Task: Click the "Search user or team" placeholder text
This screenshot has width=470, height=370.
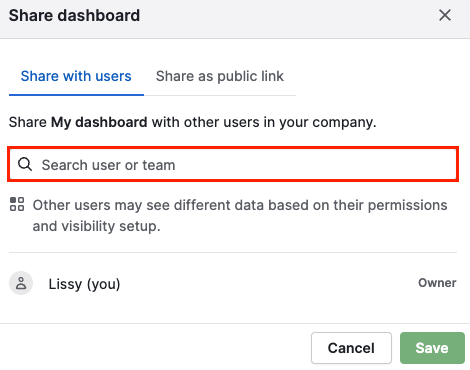Action: tap(108, 165)
